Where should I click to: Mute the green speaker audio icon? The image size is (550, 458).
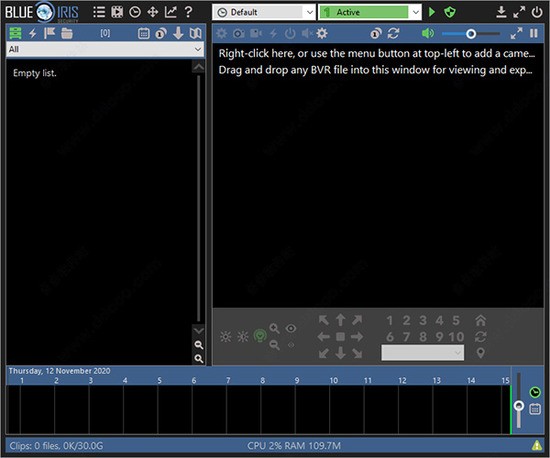click(x=428, y=34)
